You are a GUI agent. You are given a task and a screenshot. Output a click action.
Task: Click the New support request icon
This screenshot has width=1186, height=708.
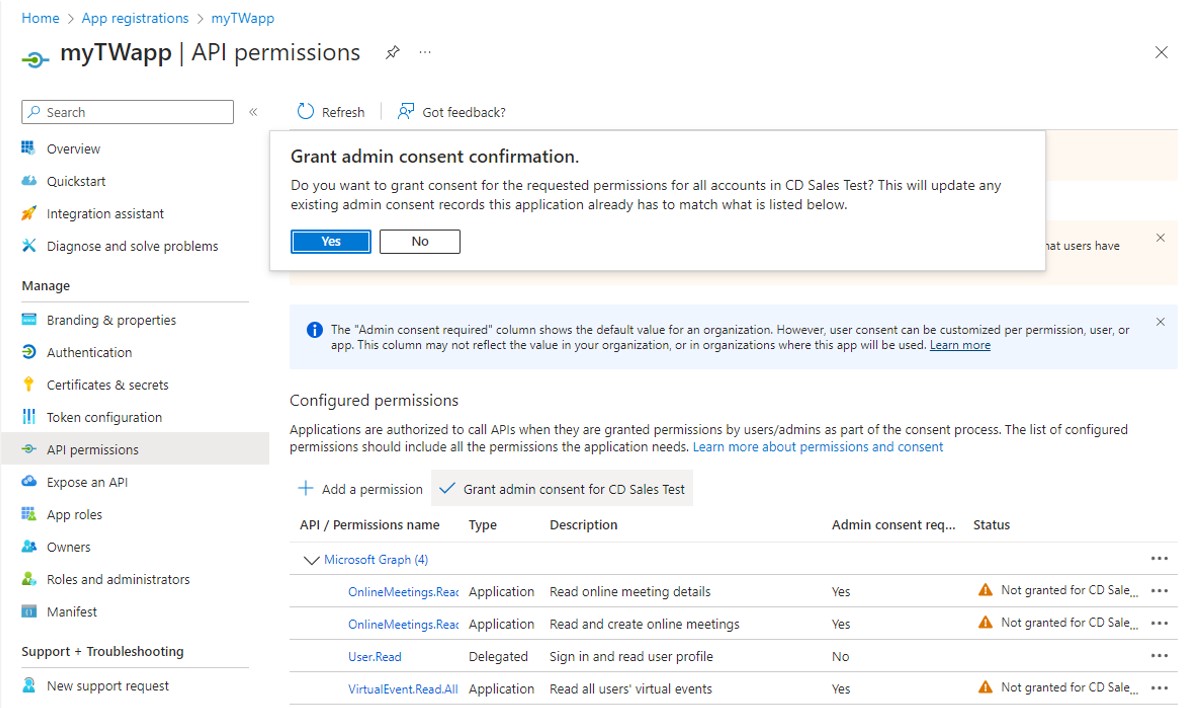(29, 685)
